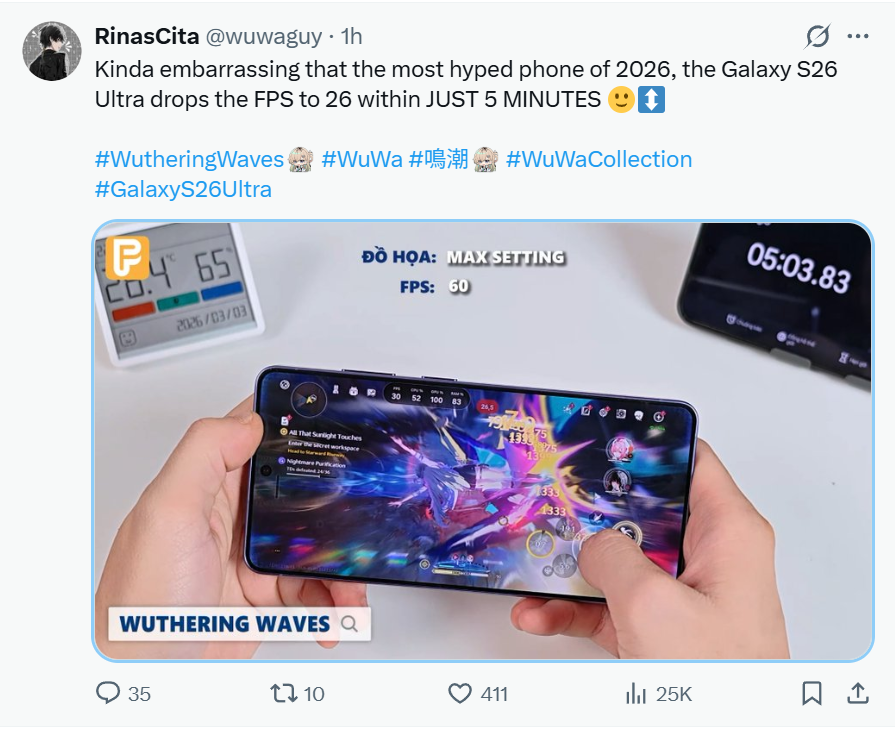Open the three-dot more options menu
The image size is (895, 730).
click(x=858, y=37)
